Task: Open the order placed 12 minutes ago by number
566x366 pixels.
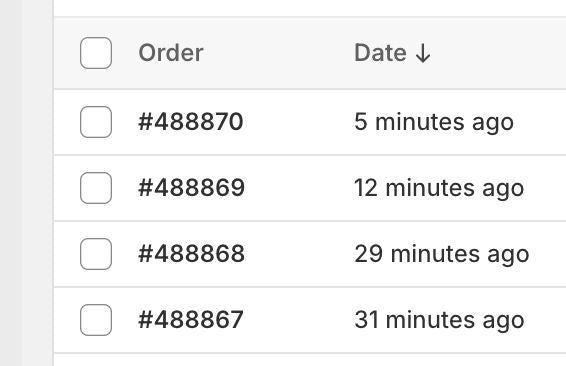Action: click(x=192, y=188)
